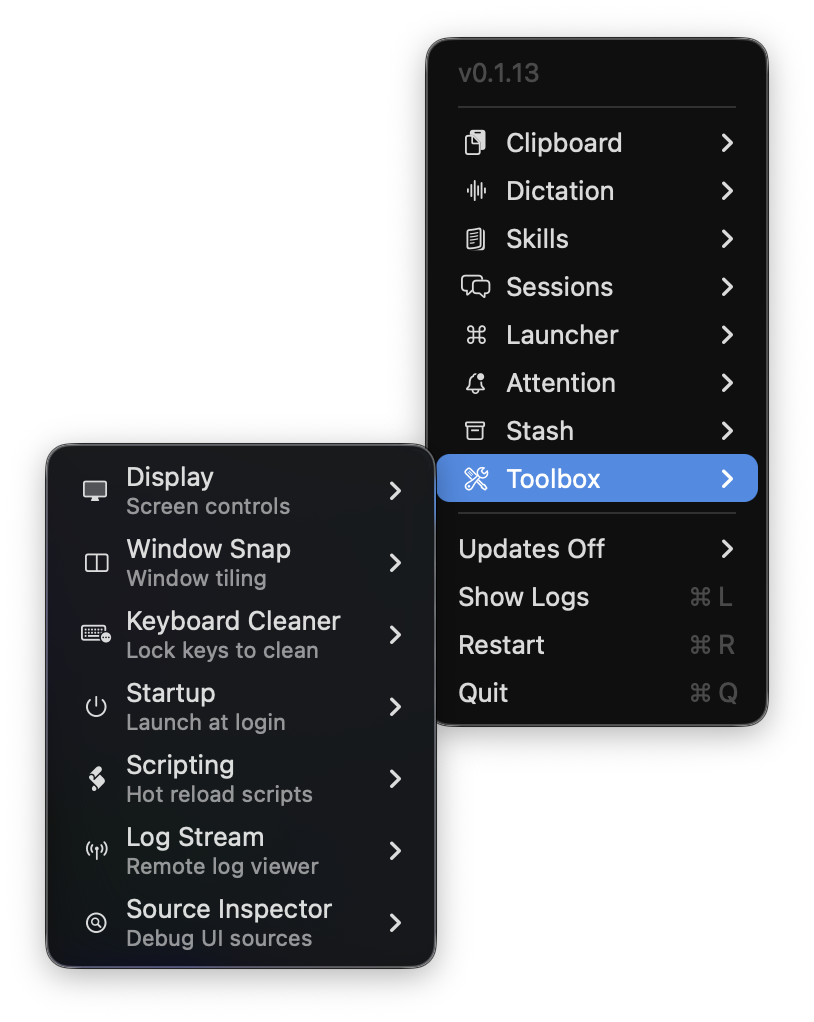Click the Clipboard icon in the menu
Screen dimensions: 814x1022
pyautogui.click(x=478, y=143)
